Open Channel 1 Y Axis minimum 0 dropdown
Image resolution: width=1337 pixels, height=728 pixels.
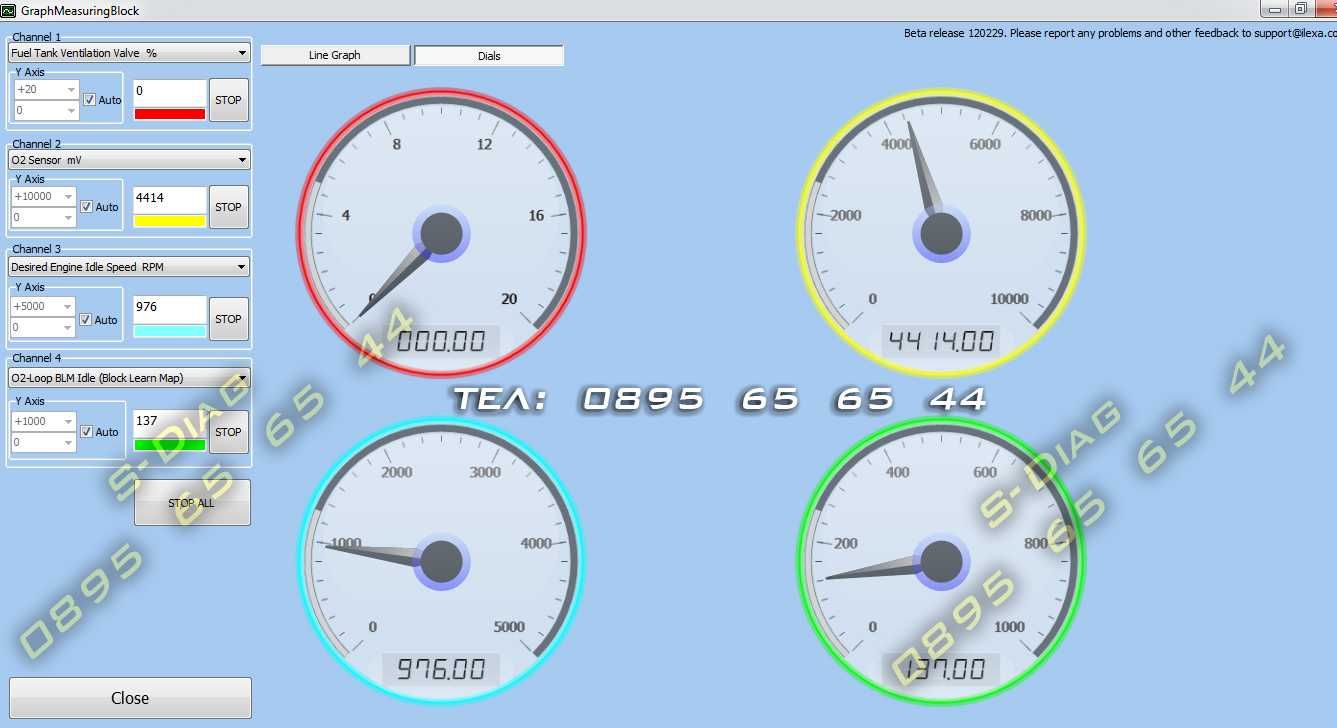[x=46, y=110]
